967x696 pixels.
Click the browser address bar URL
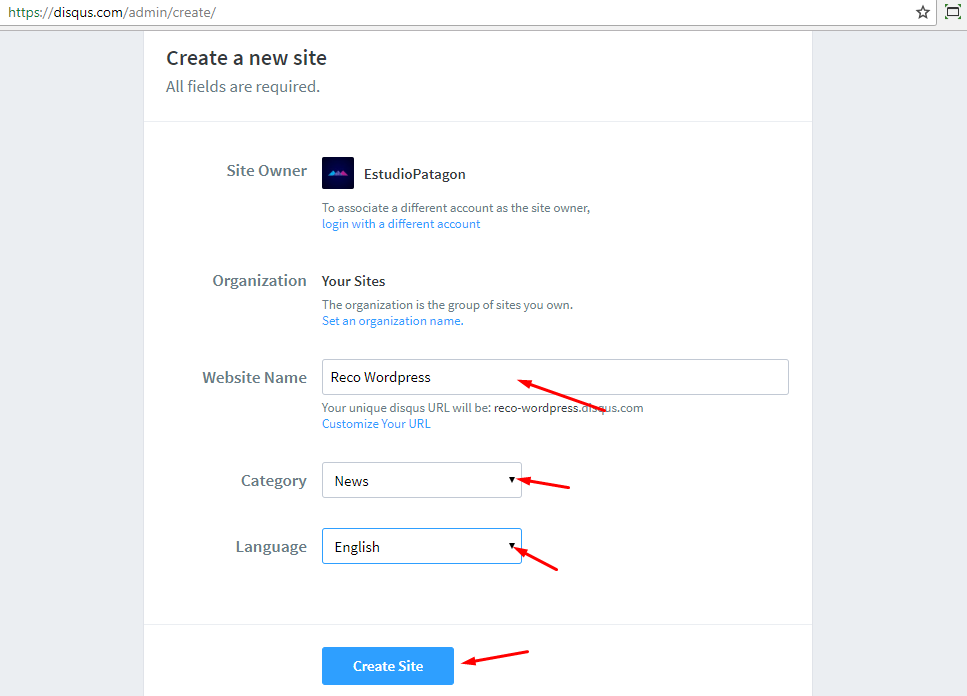pyautogui.click(x=112, y=13)
